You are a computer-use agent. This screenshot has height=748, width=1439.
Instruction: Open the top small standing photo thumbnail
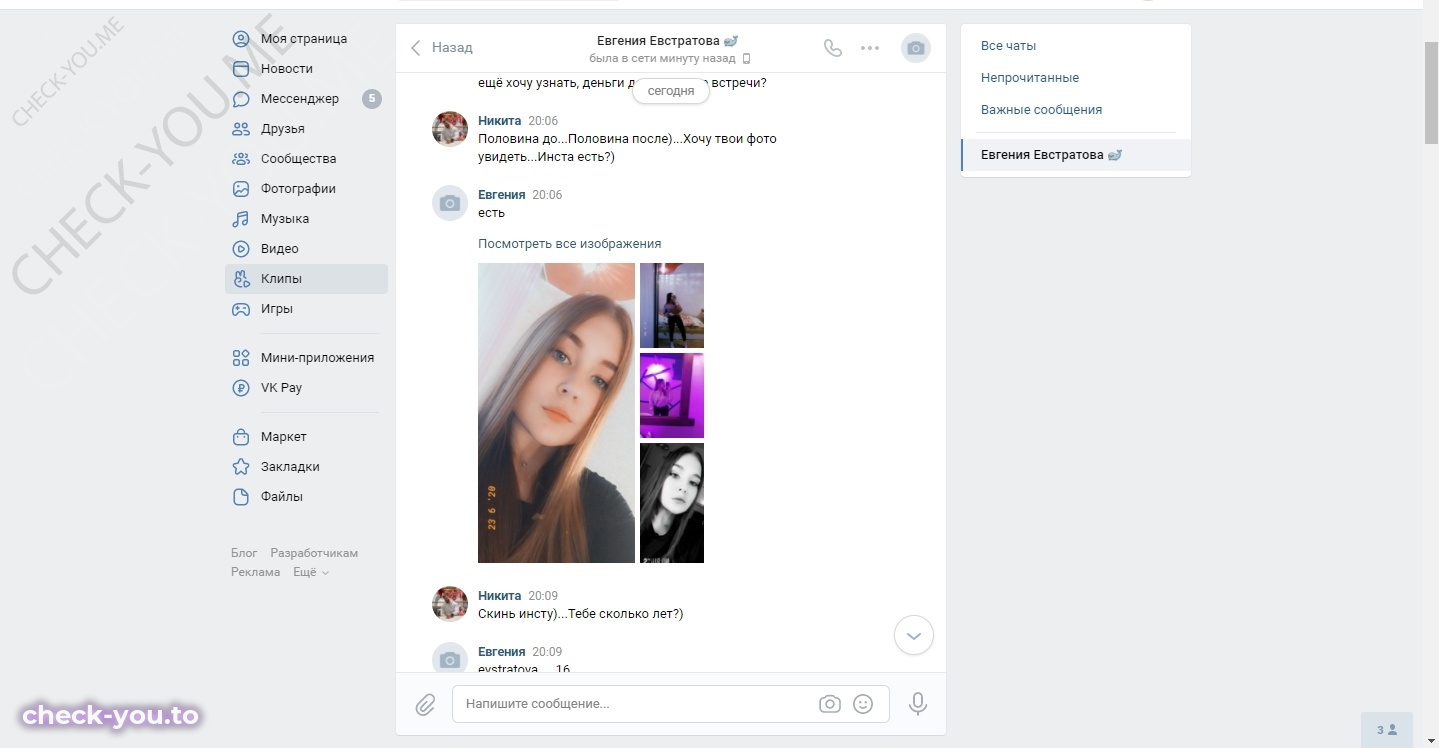tap(672, 305)
